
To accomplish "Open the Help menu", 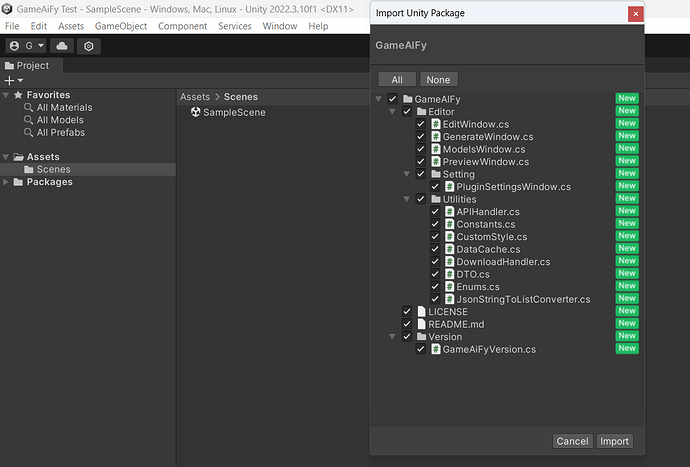I will click(318, 26).
